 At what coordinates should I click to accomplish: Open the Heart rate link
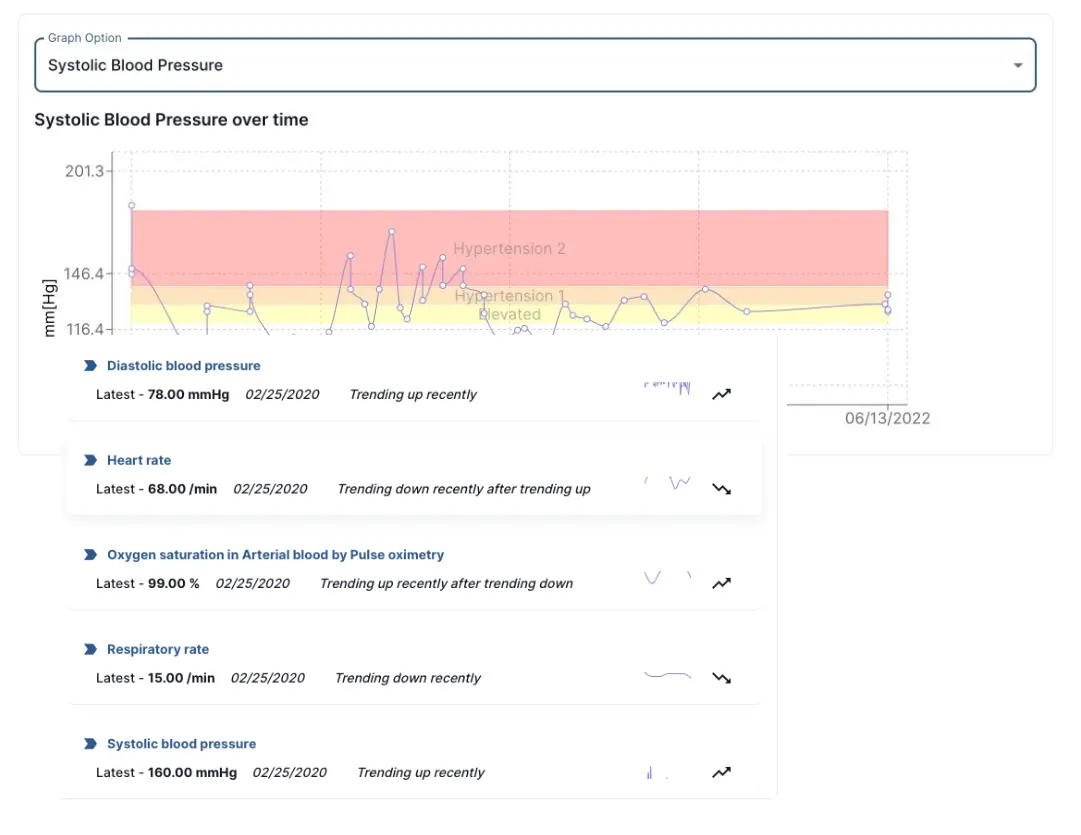[x=139, y=460]
